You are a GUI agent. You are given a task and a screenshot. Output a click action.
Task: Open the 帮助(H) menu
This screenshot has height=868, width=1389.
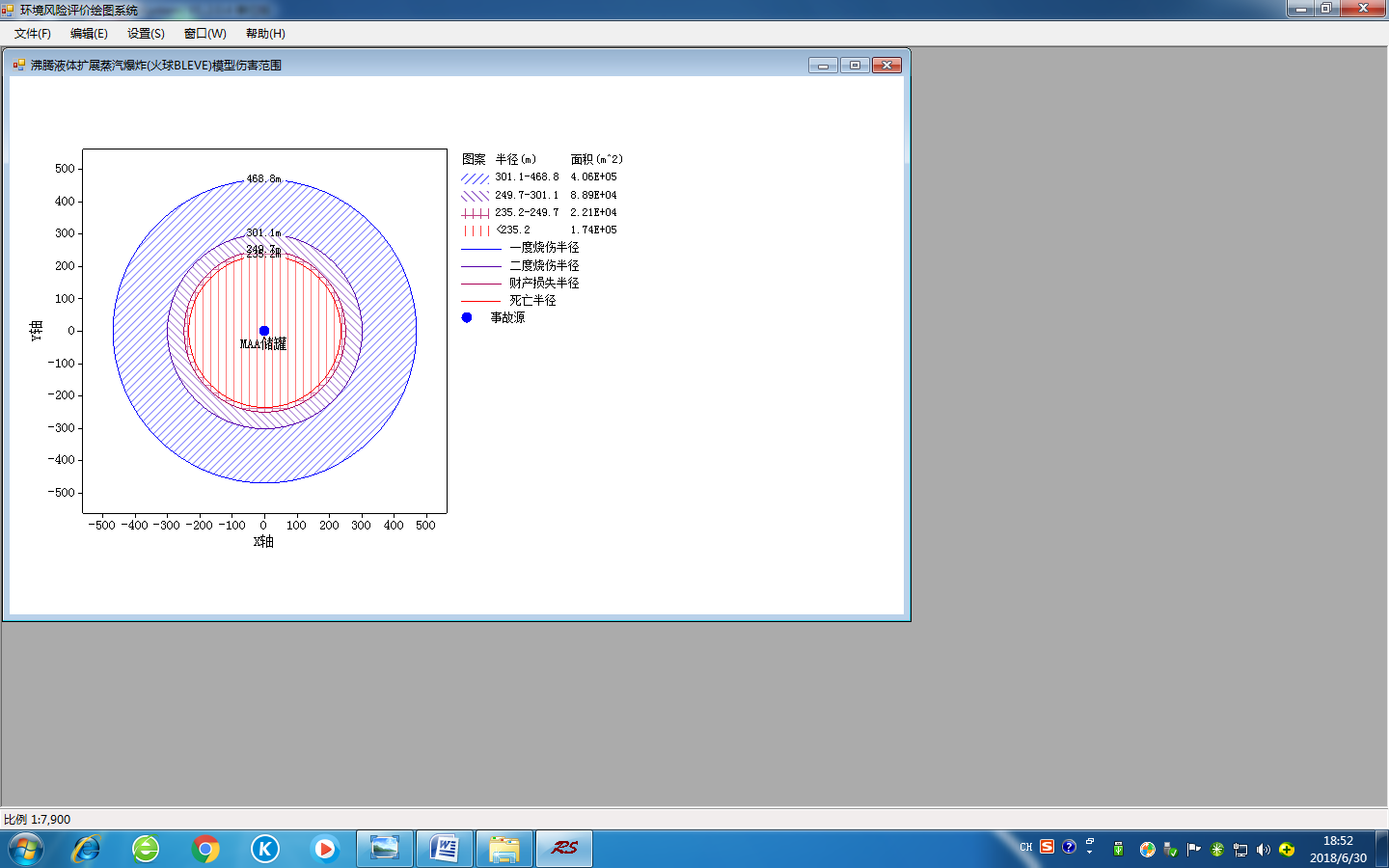[265, 34]
